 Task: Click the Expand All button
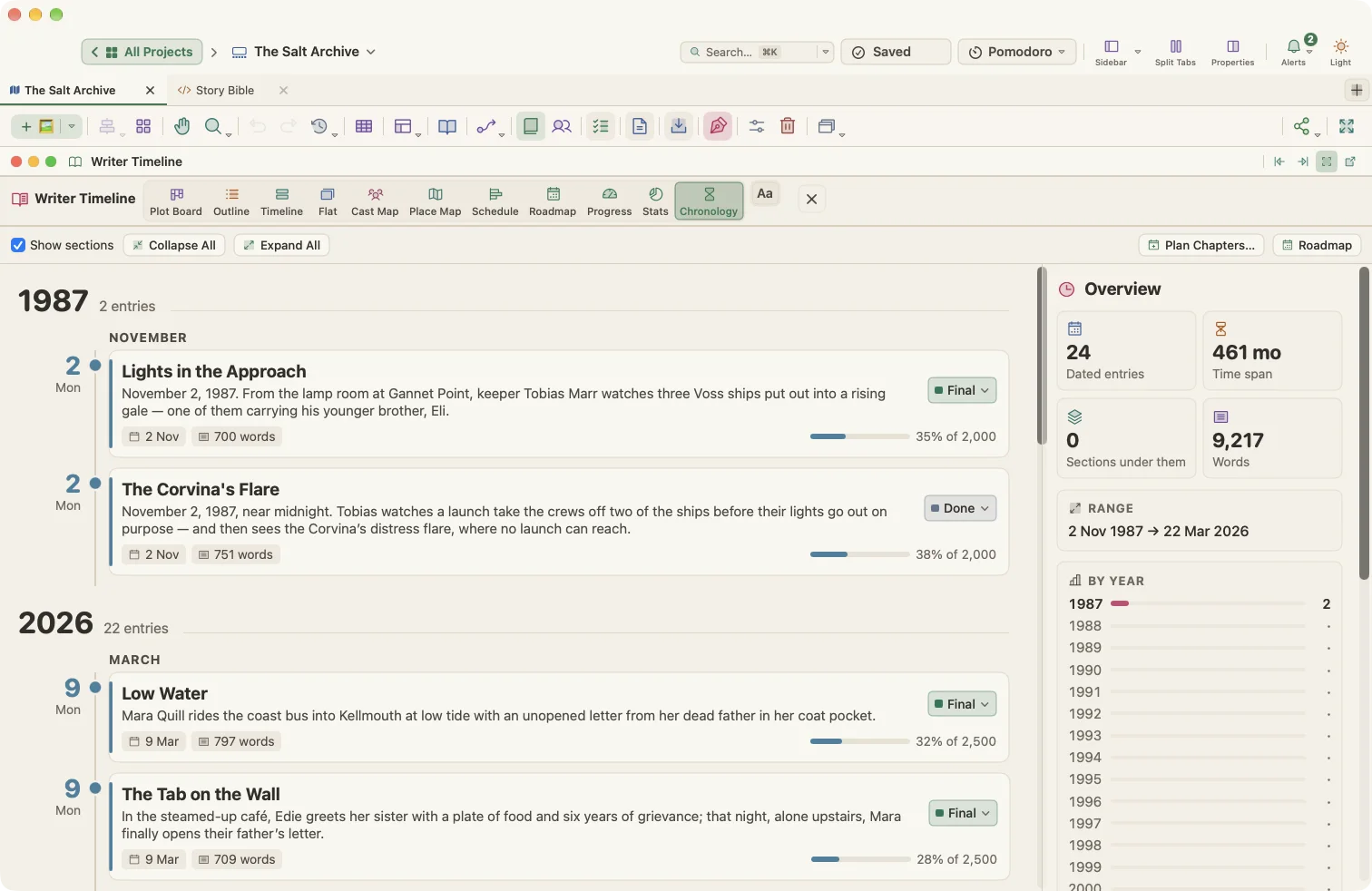tap(282, 245)
